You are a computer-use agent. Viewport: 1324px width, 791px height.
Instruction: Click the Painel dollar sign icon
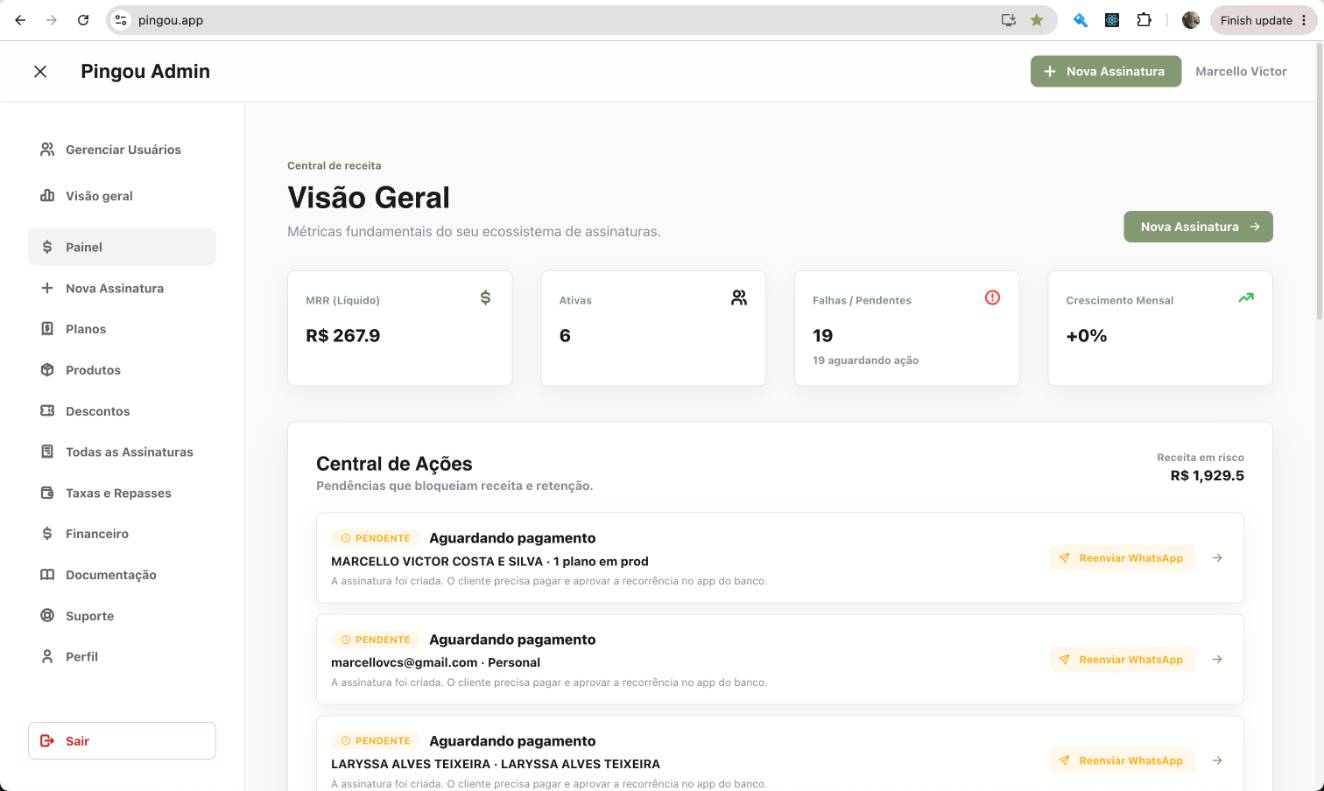47,247
